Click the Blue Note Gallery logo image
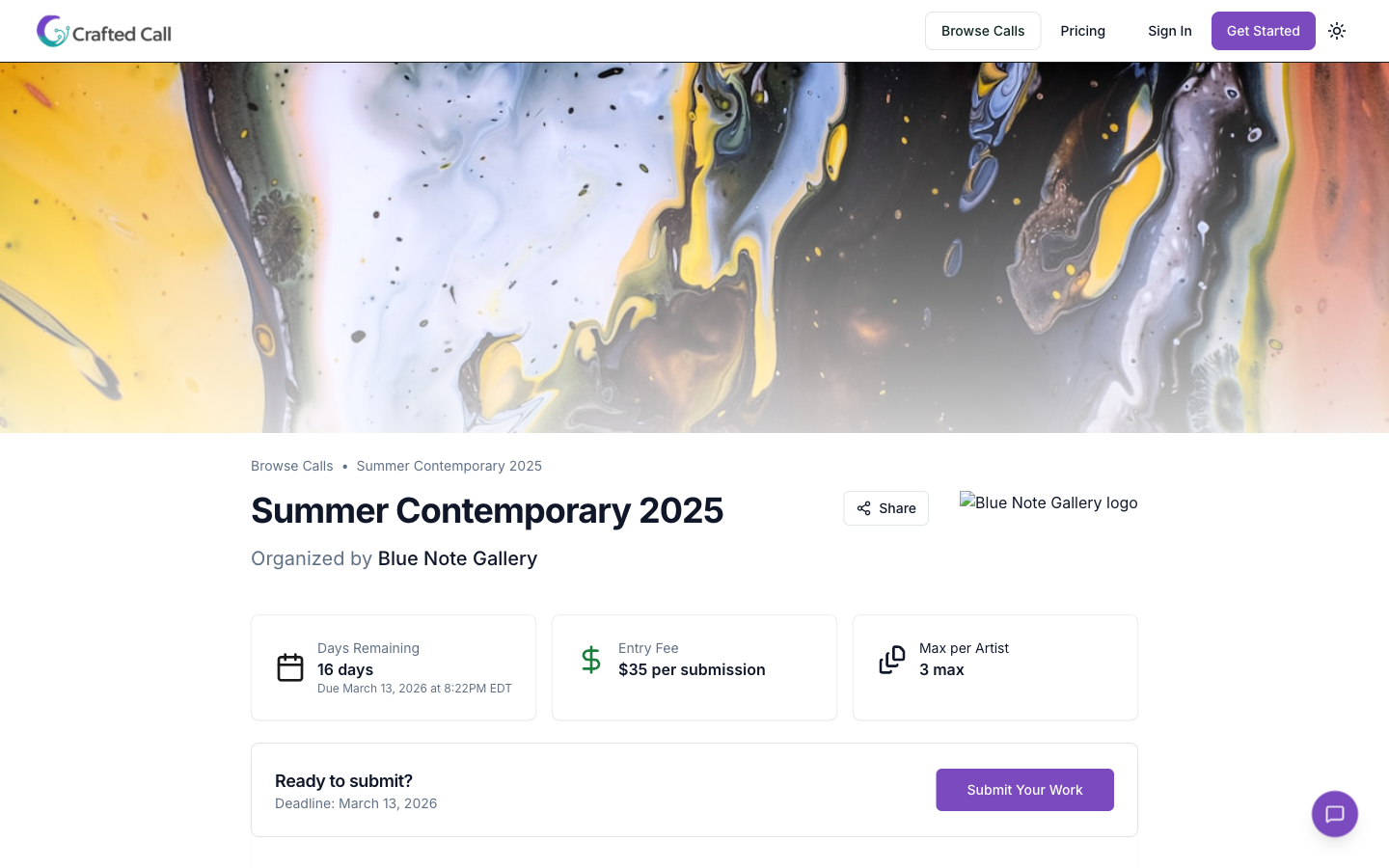 1049,502
